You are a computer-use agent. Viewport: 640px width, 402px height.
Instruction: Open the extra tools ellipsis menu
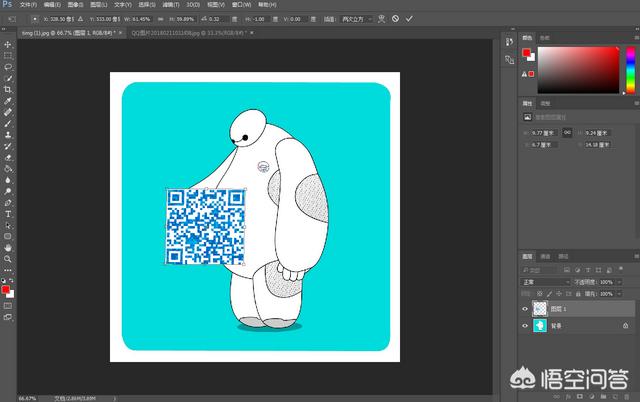pyautogui.click(x=8, y=270)
